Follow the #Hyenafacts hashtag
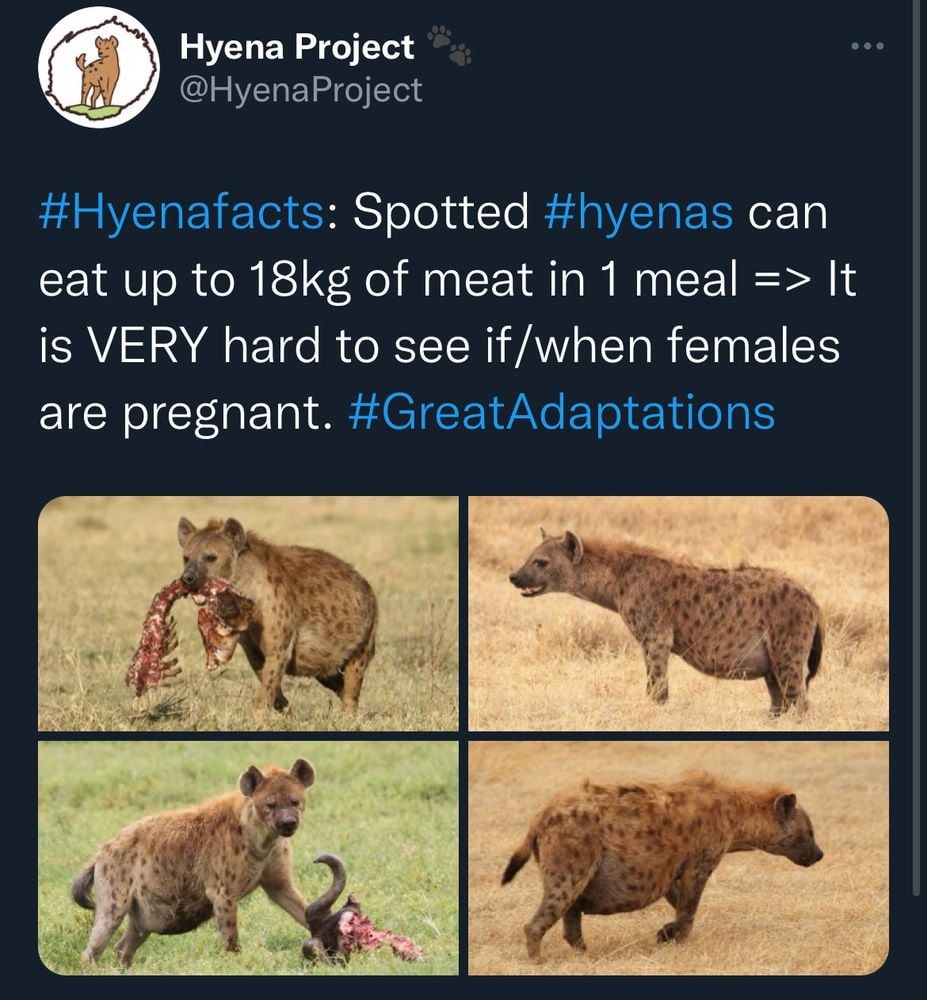This screenshot has width=927, height=1000. point(181,212)
